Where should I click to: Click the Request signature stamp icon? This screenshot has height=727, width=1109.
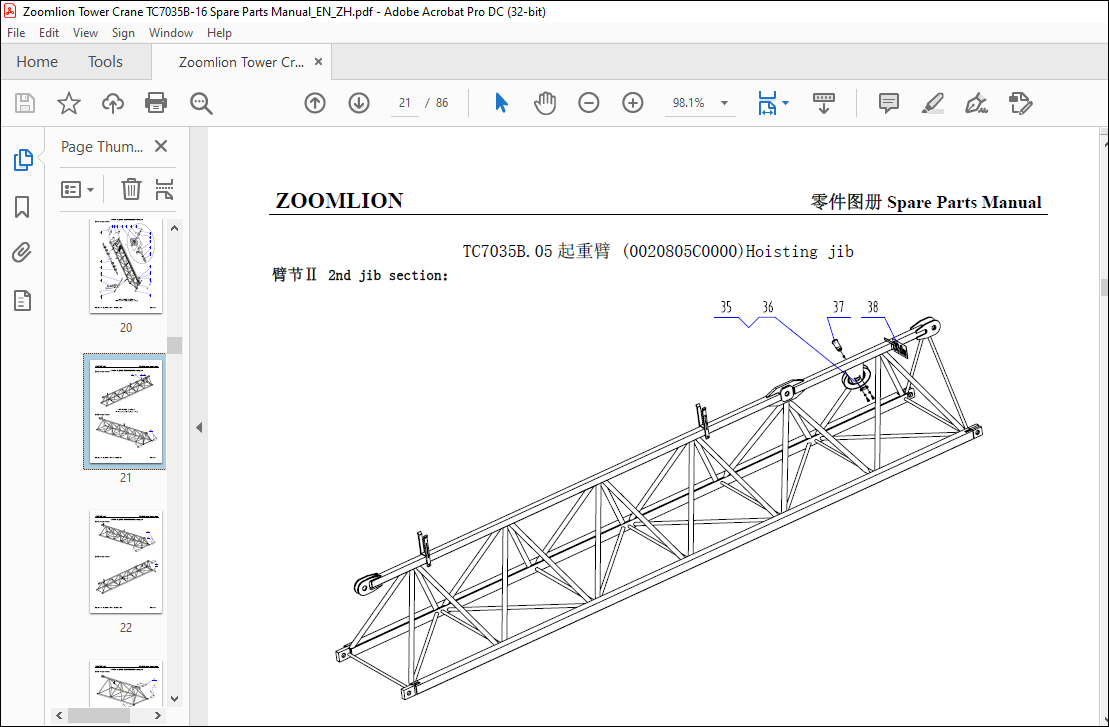pyautogui.click(x=1021, y=103)
